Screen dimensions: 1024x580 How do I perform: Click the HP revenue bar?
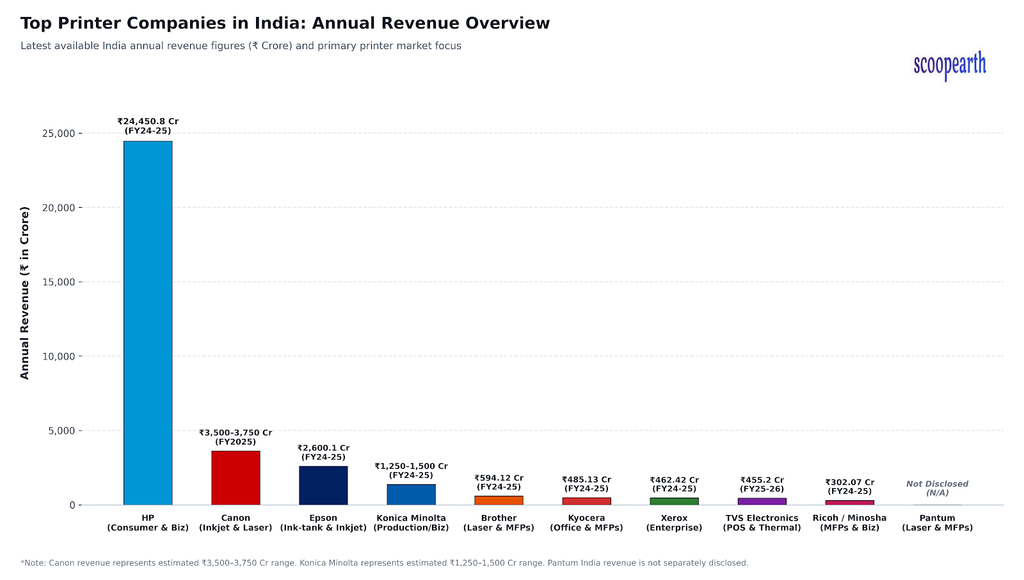click(148, 323)
